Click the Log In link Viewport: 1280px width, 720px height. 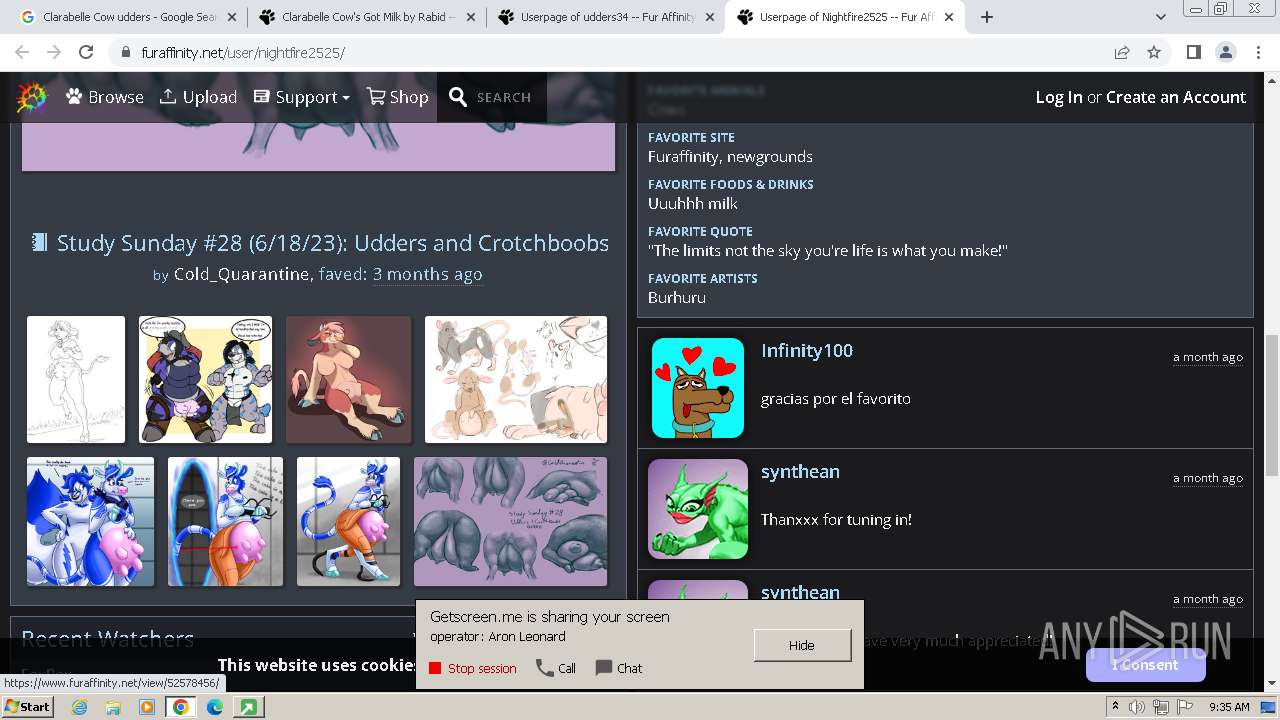1059,97
